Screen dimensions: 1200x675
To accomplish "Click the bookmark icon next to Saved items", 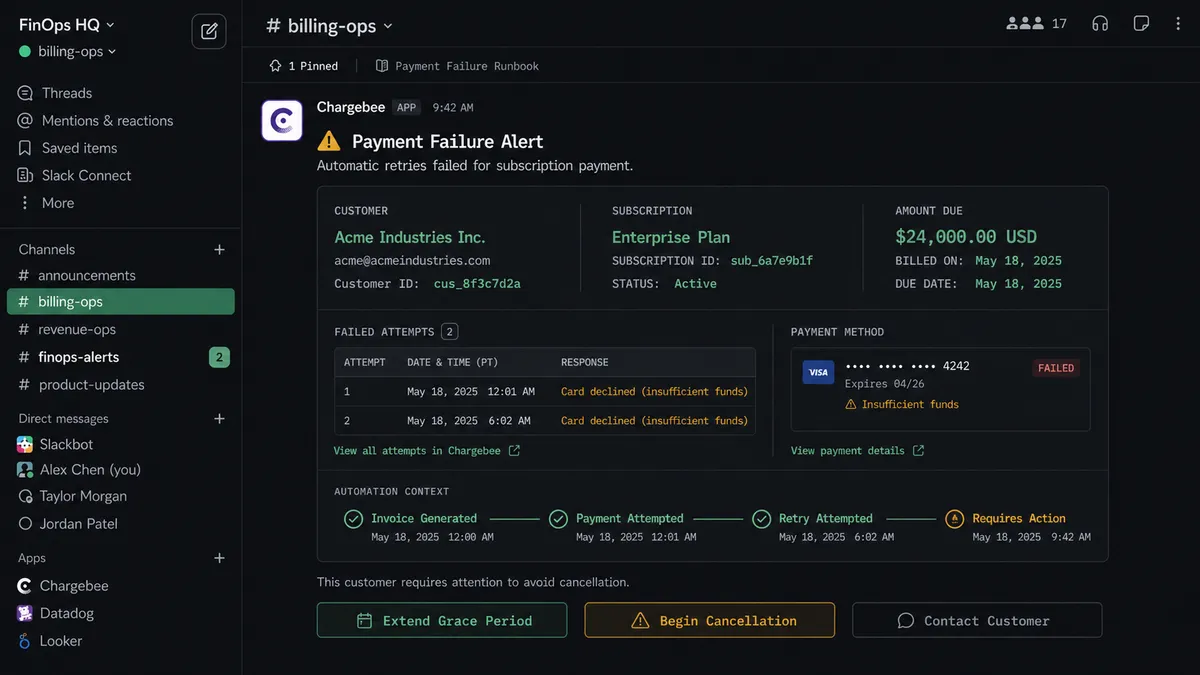I will point(26,148).
